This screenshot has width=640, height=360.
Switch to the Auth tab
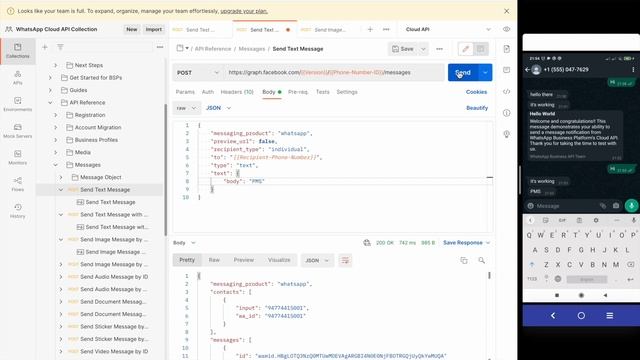[208, 92]
